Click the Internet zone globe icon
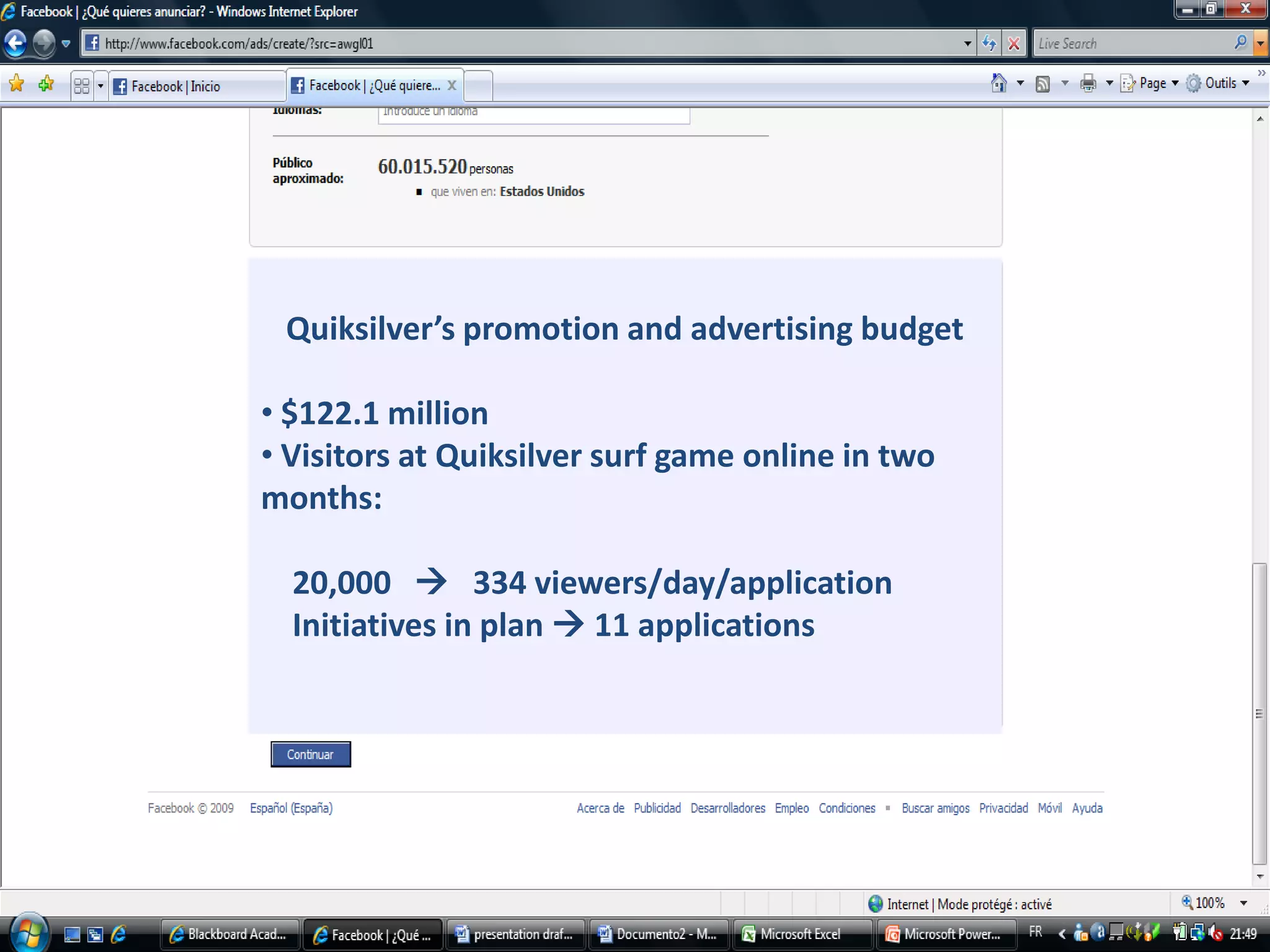Image resolution: width=1270 pixels, height=952 pixels. point(876,904)
